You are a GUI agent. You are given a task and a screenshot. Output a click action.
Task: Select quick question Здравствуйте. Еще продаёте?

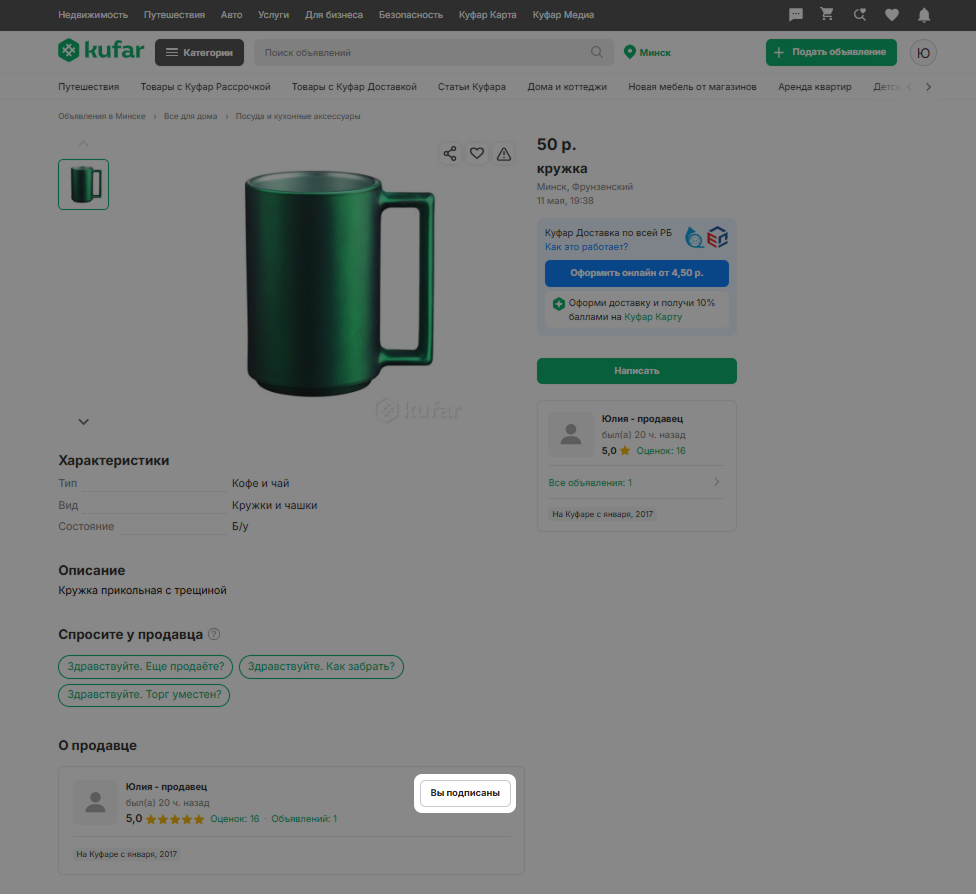coord(146,667)
